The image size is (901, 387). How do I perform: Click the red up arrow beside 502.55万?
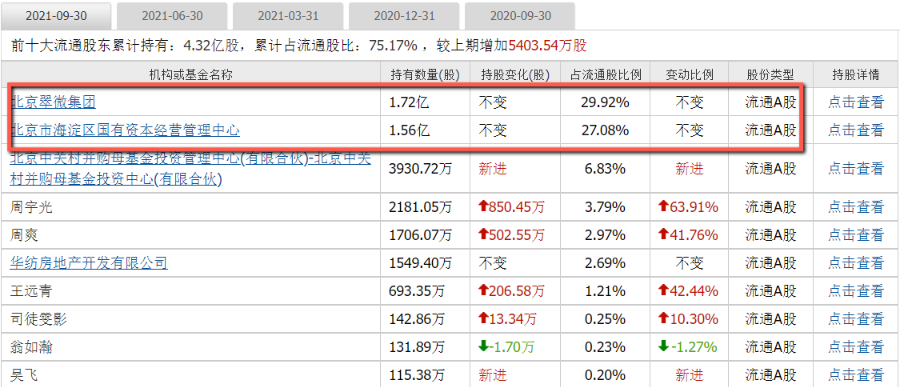click(x=483, y=235)
